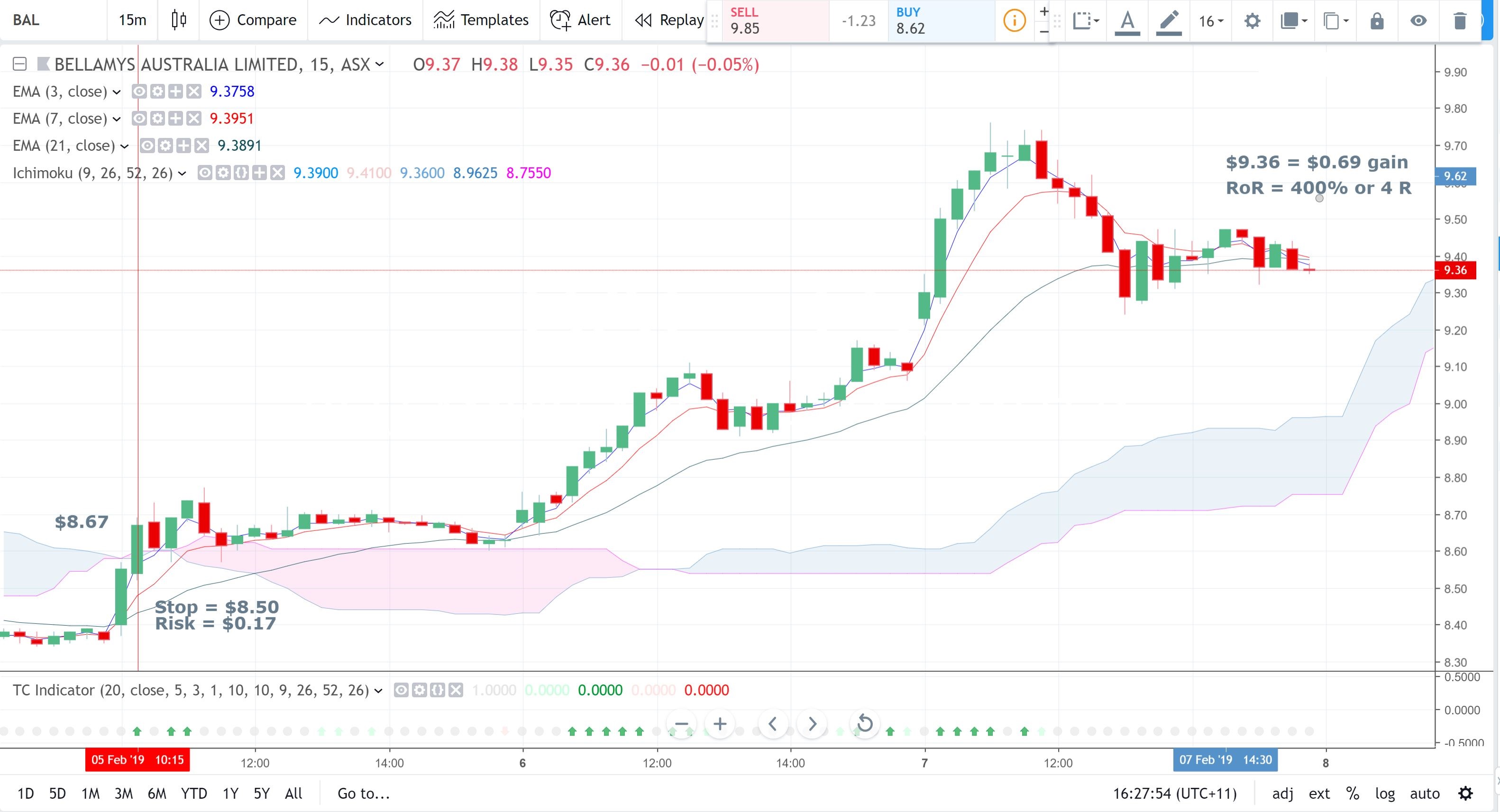Click the Compare symbol button
This screenshot has width=1500, height=812.
coord(253,20)
